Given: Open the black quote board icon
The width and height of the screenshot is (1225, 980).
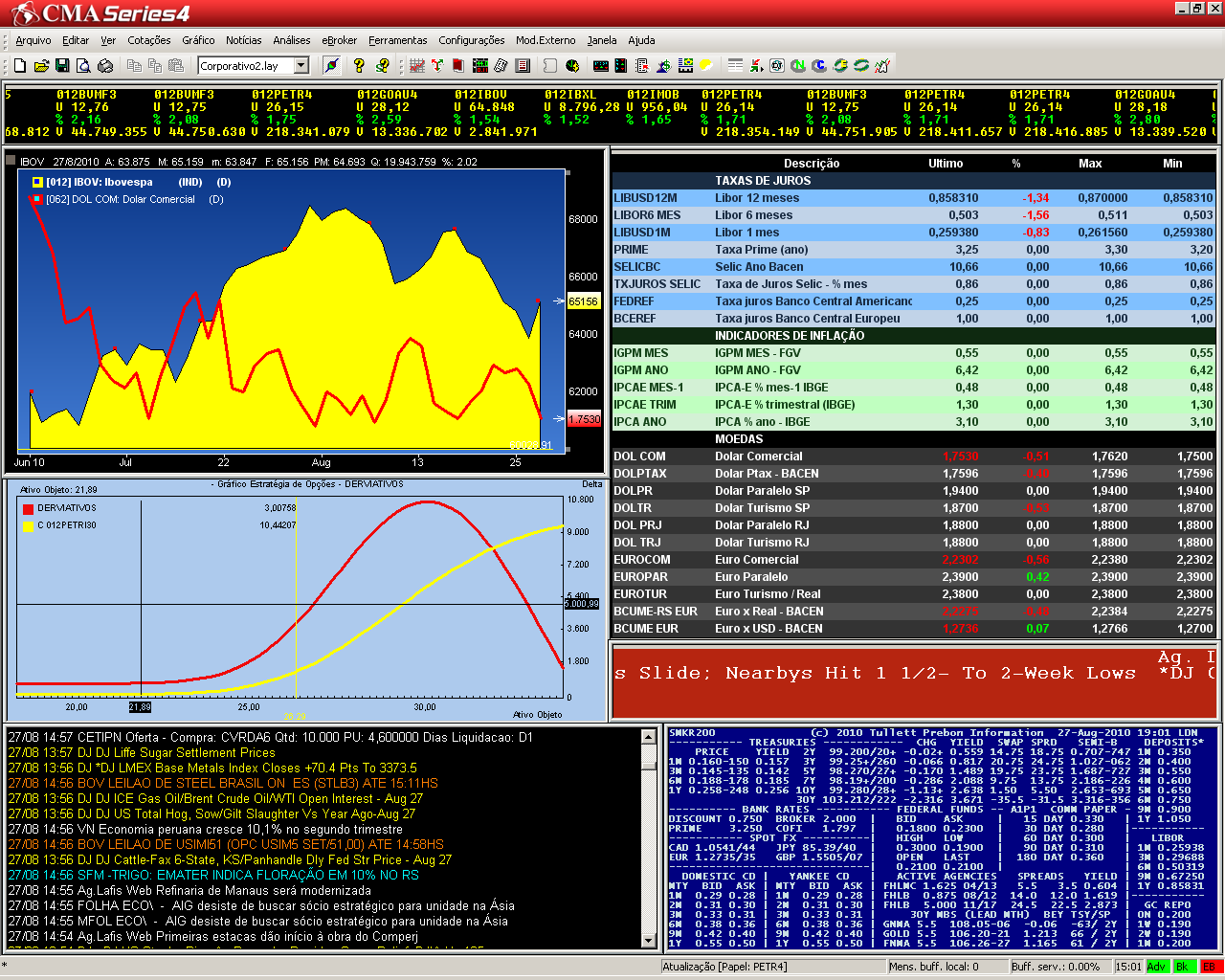Looking at the screenshot, I should [480, 65].
